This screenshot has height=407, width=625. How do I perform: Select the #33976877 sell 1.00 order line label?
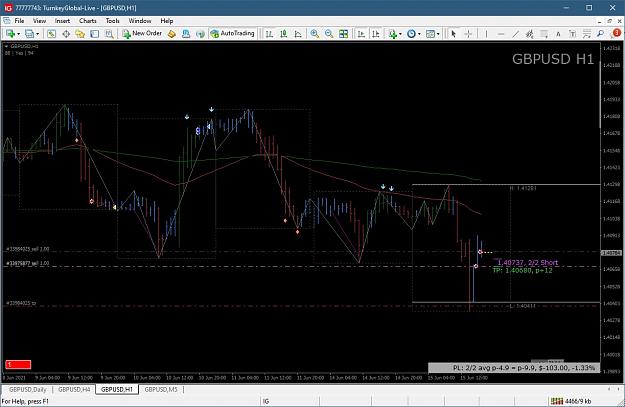pyautogui.click(x=28, y=263)
